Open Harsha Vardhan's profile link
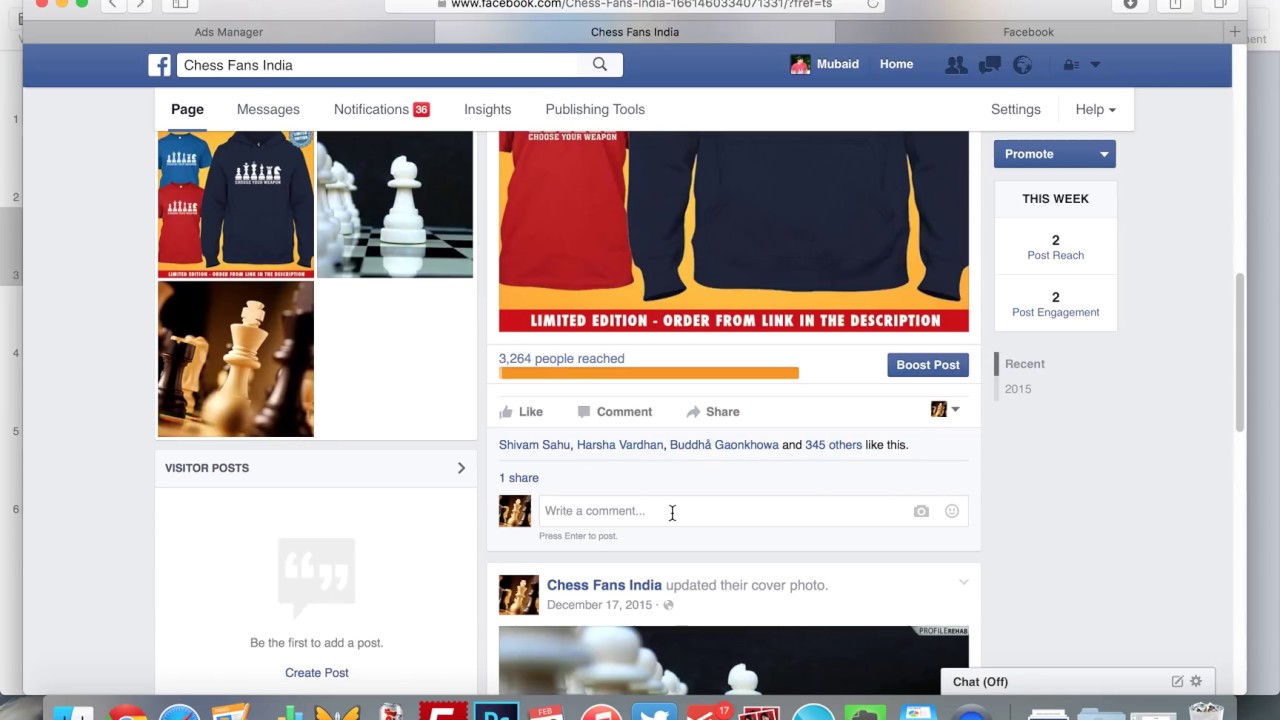This screenshot has height=720, width=1280. (x=620, y=445)
